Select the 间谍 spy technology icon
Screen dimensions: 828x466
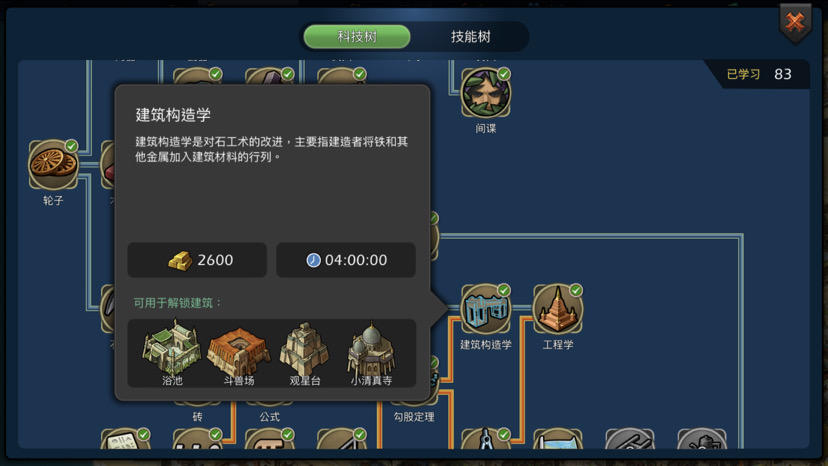coord(485,93)
